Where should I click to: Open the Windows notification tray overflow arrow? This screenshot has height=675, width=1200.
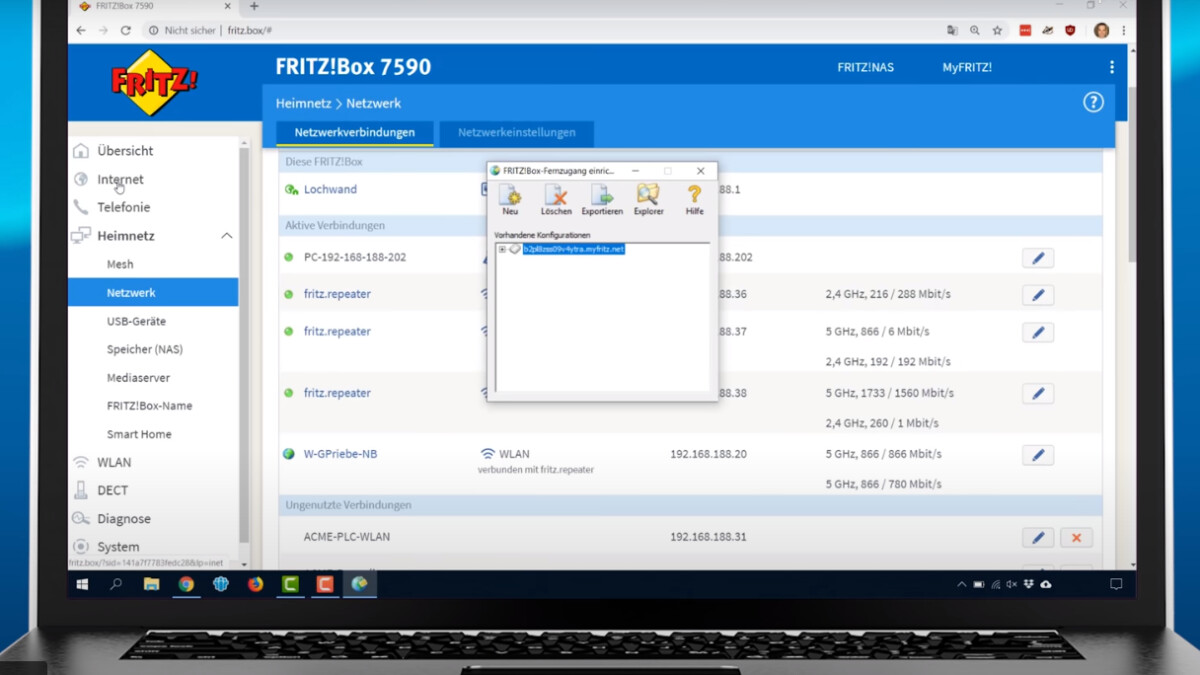[x=961, y=584]
